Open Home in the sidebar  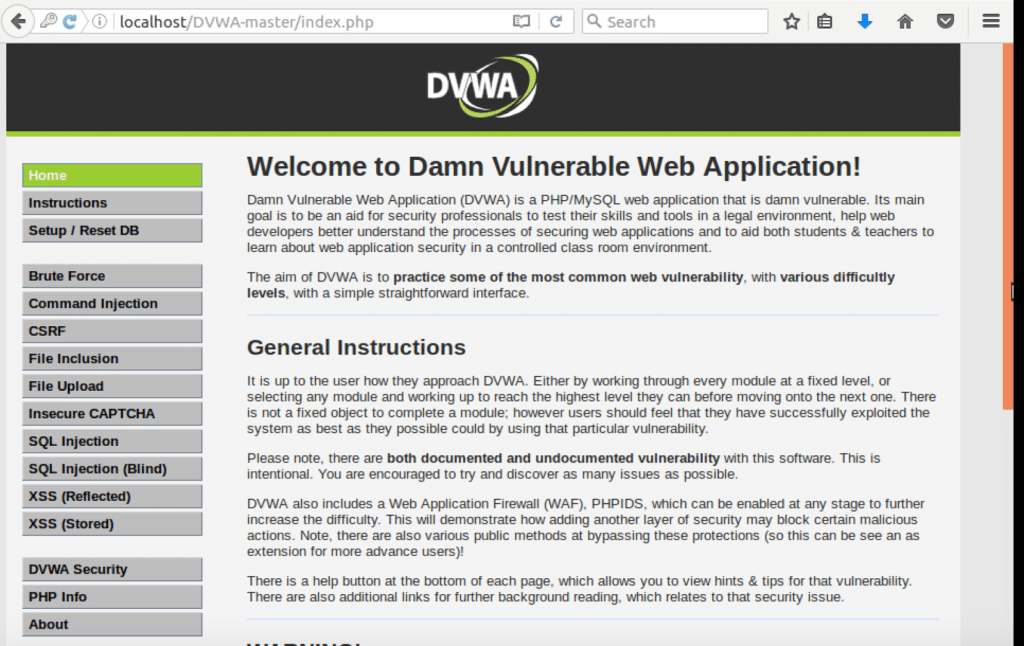[x=112, y=175]
